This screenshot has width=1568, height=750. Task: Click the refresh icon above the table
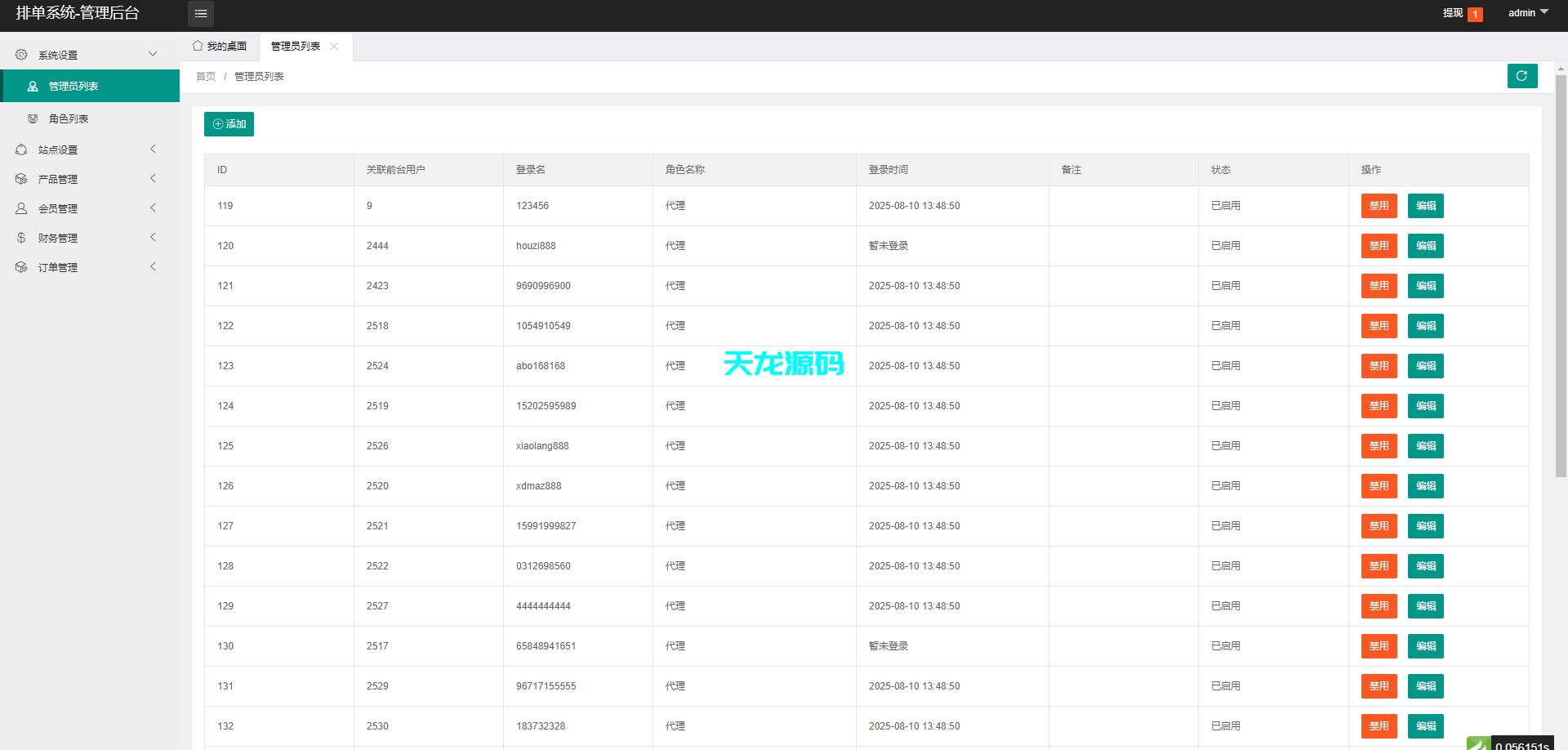point(1522,76)
